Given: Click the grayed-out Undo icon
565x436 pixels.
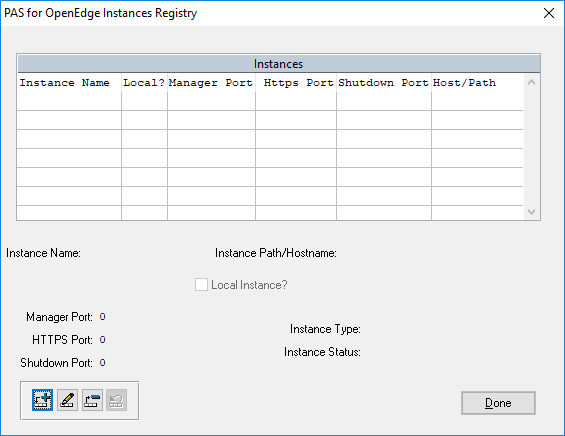Looking at the screenshot, I should tap(116, 400).
